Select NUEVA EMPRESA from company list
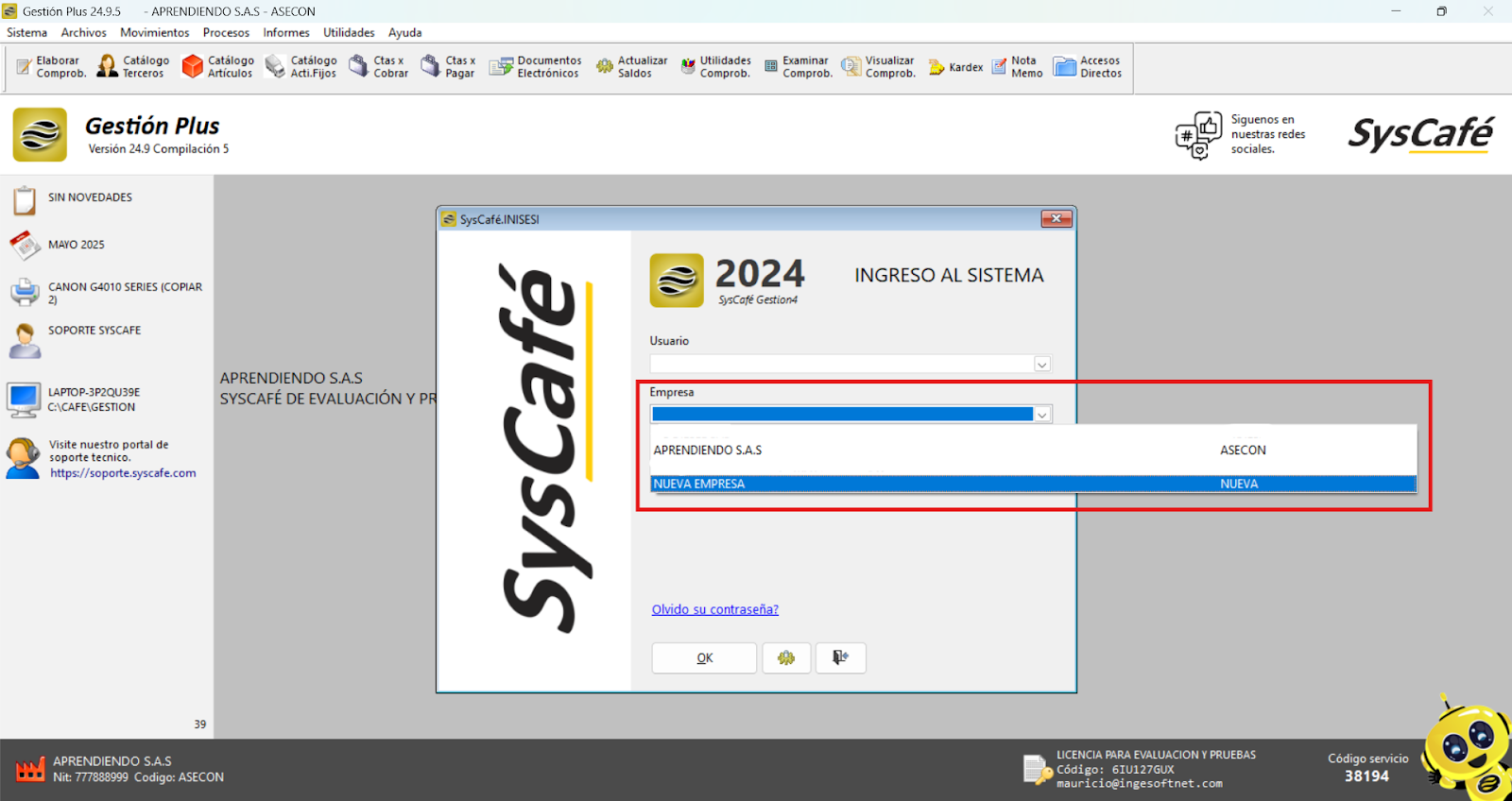This screenshot has height=801, width=1512. tap(699, 484)
